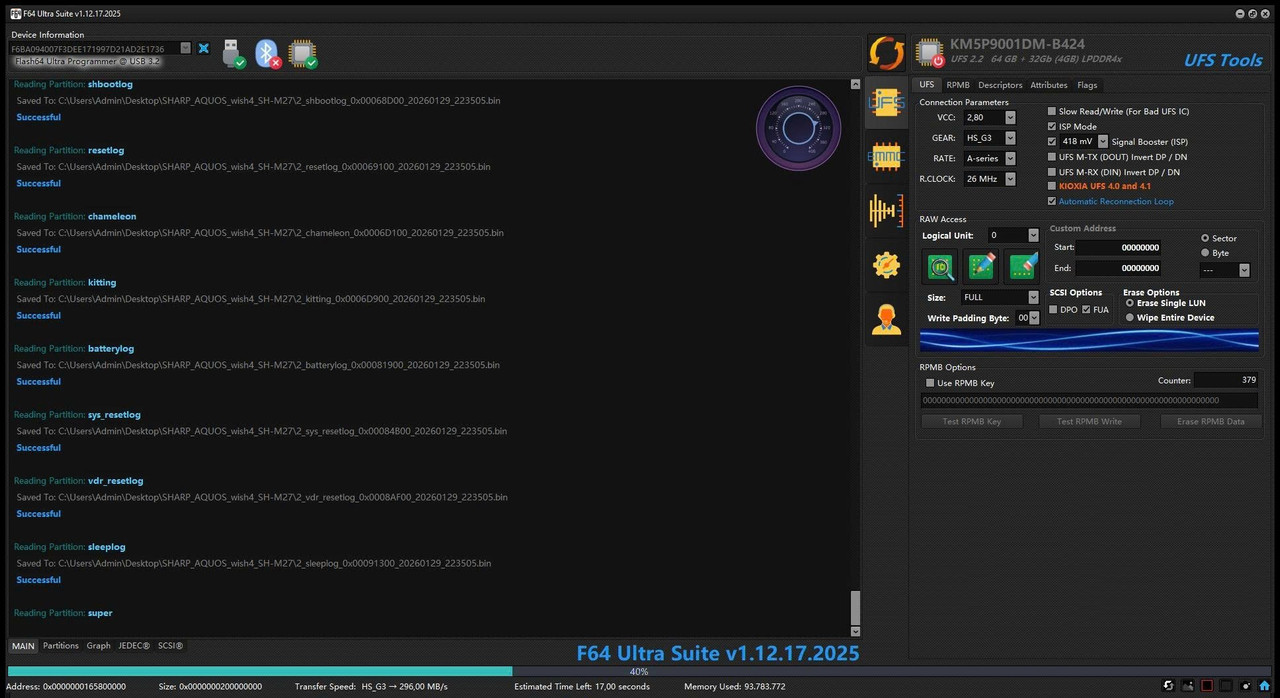Click the dark grid icon in status bar

pos(1226,686)
